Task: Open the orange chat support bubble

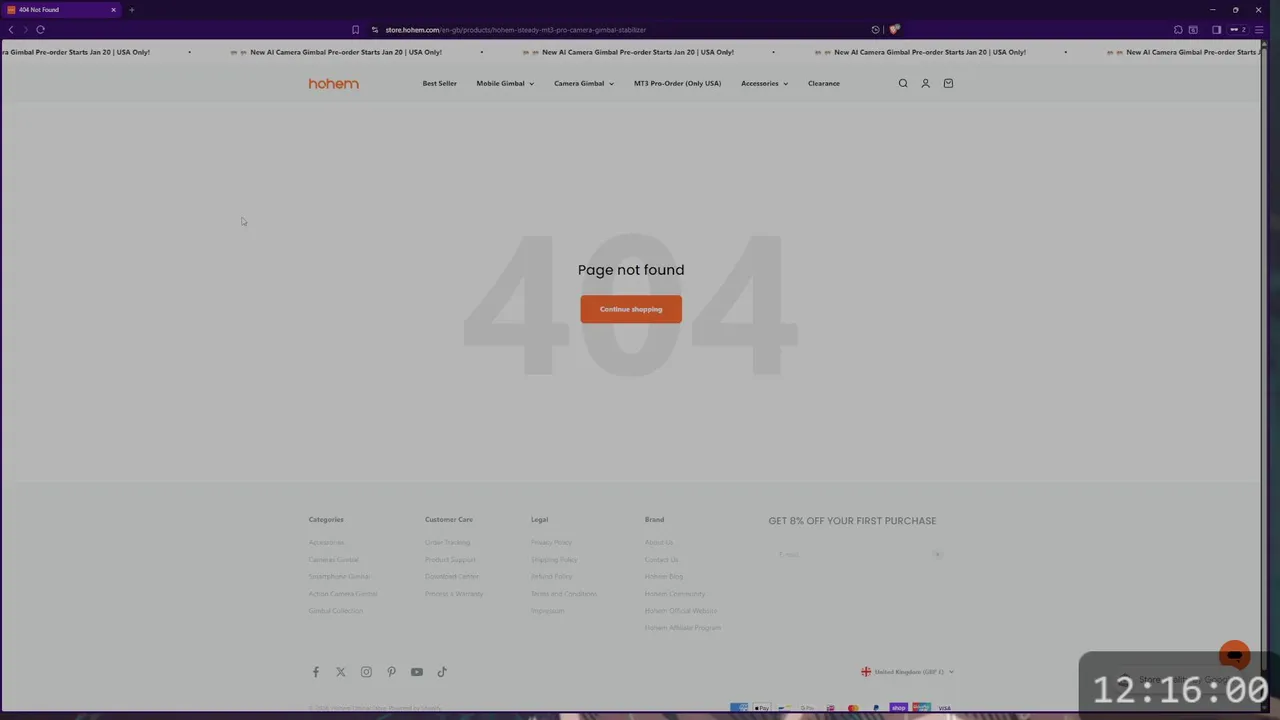Action: [x=1235, y=656]
